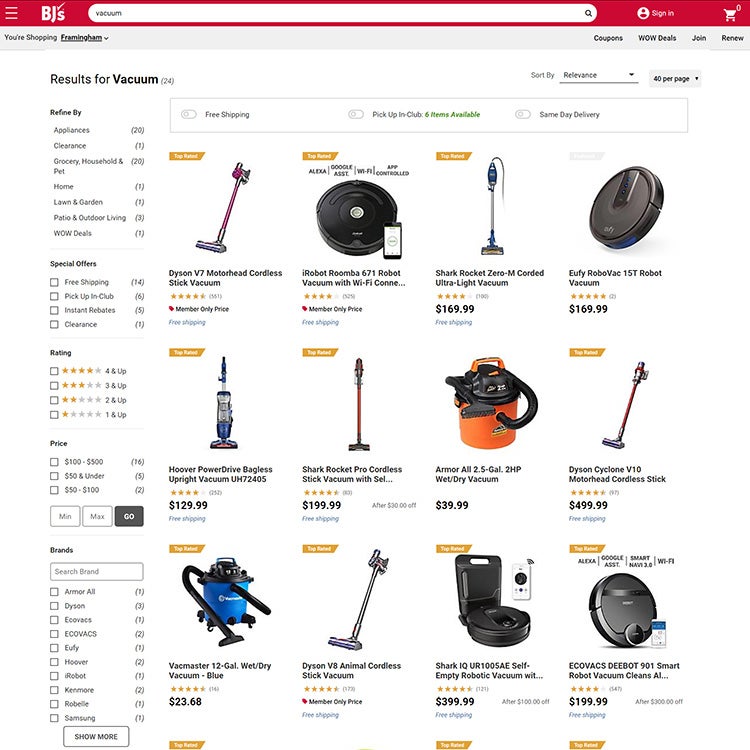Expand the Framingham club location selector
The image size is (750, 750).
85,38
